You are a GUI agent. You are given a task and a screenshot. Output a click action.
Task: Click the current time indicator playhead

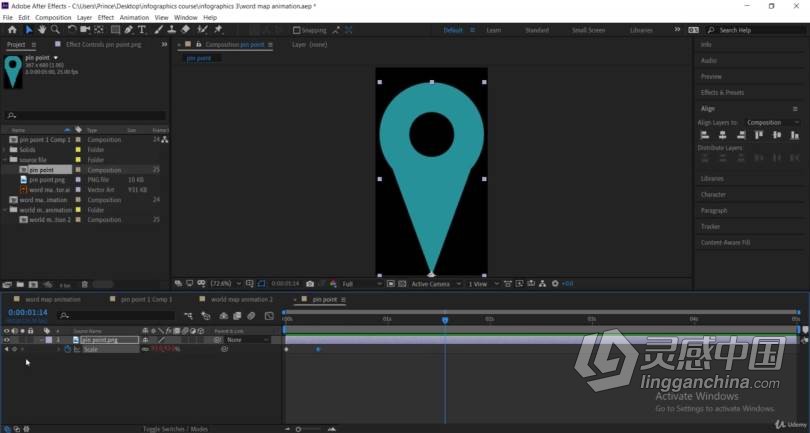[445, 320]
